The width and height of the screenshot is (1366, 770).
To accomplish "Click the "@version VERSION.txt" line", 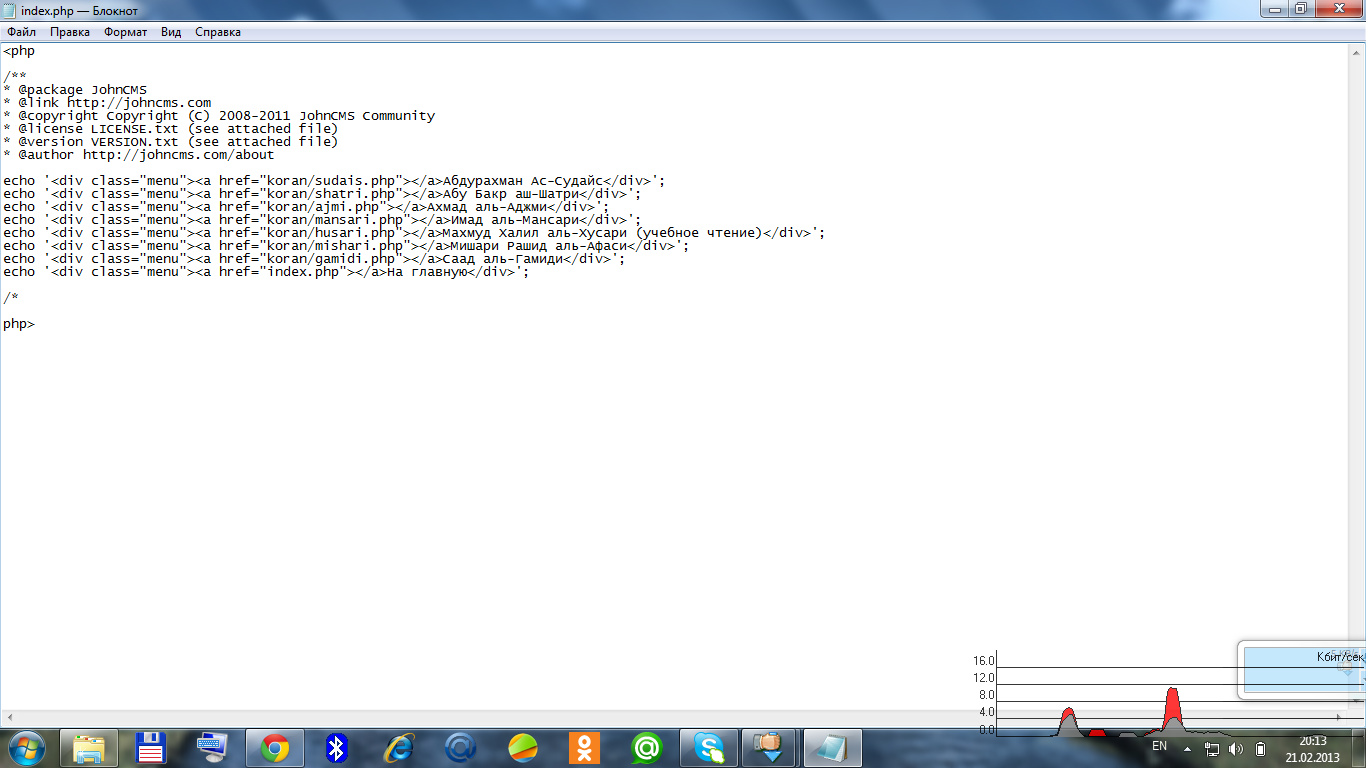I will coord(171,142).
